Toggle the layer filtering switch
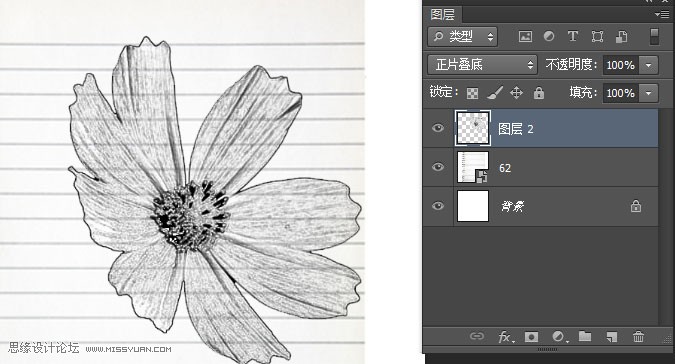Screen dimensions: 675x364 tap(654, 37)
